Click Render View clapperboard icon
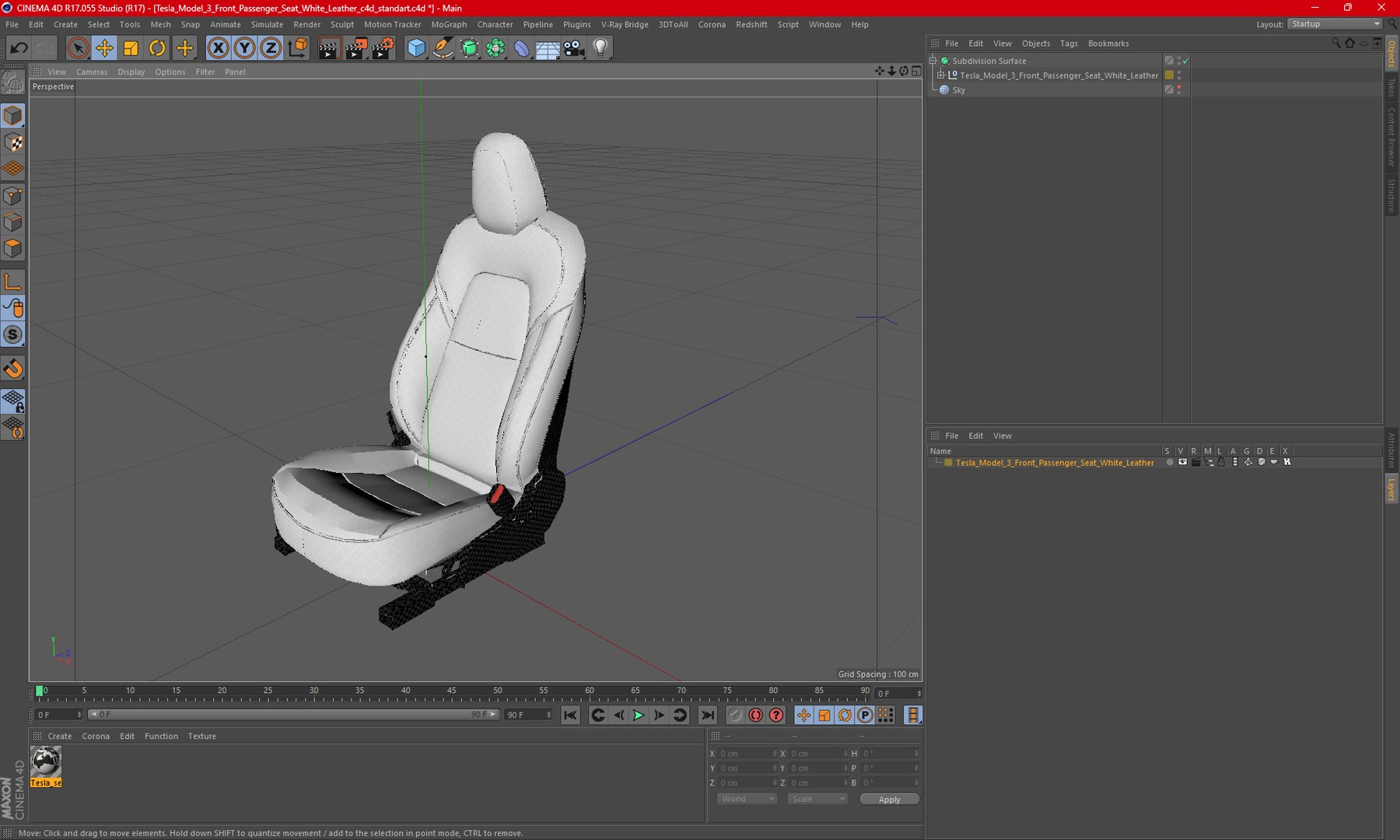This screenshot has height=840, width=1400. (x=329, y=48)
